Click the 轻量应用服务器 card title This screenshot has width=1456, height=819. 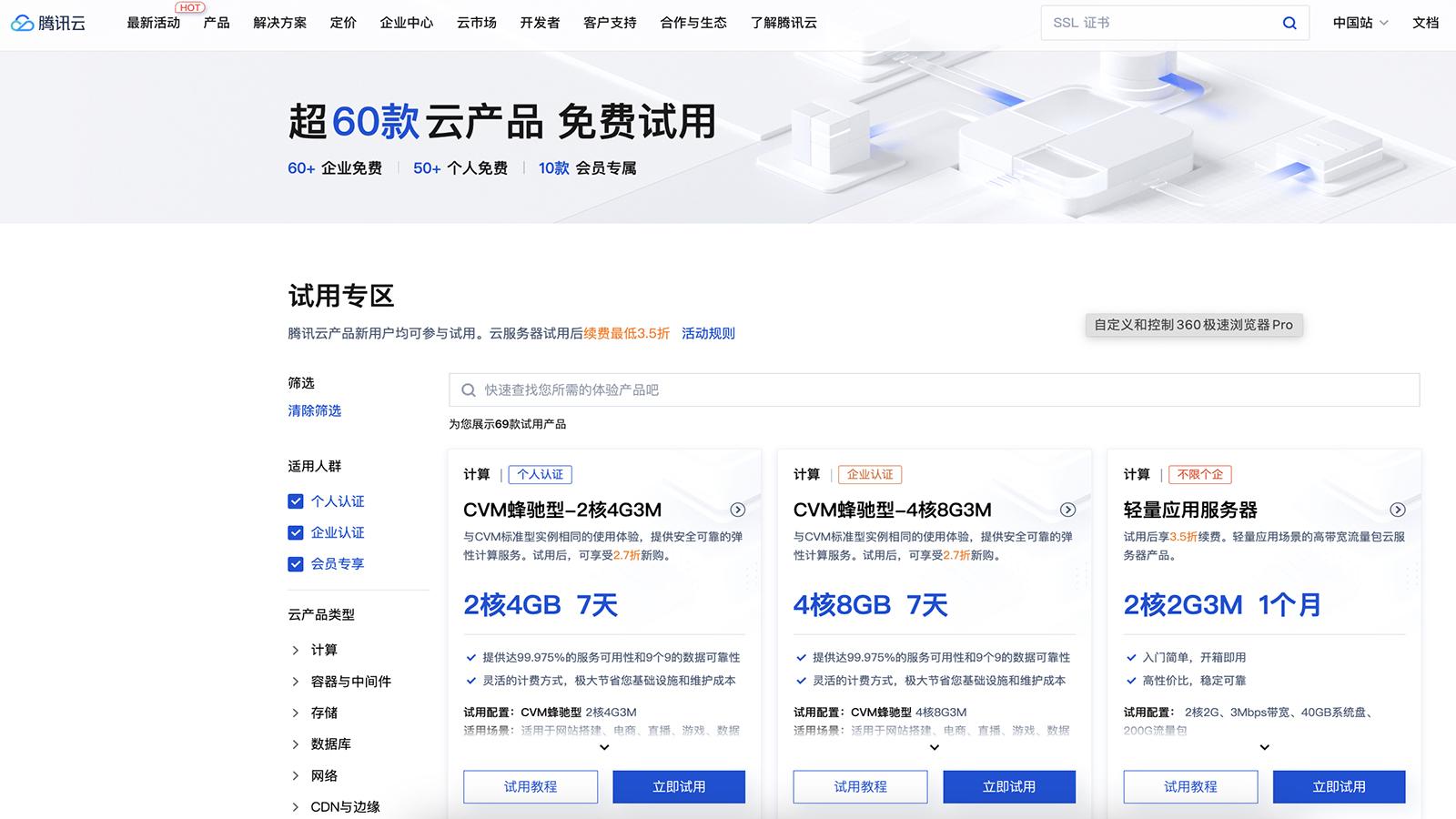click(1190, 511)
